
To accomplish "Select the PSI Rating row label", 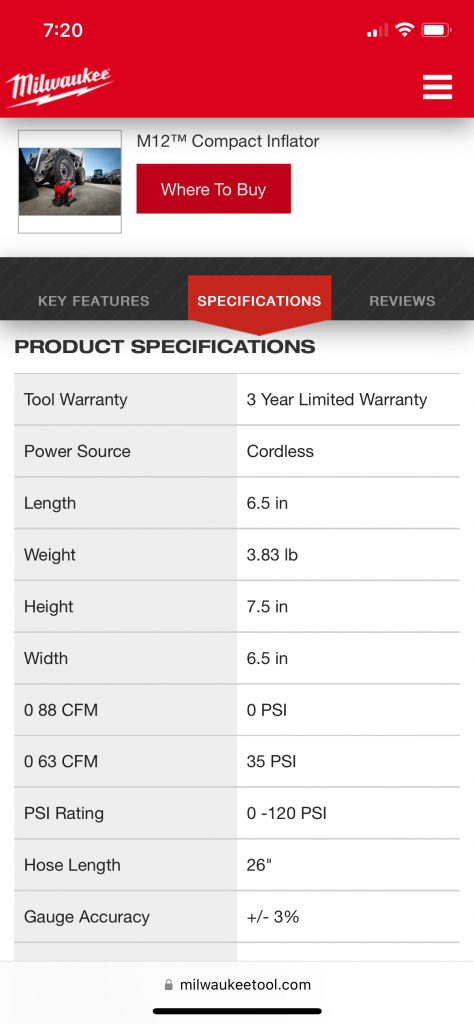I will click(x=64, y=814).
